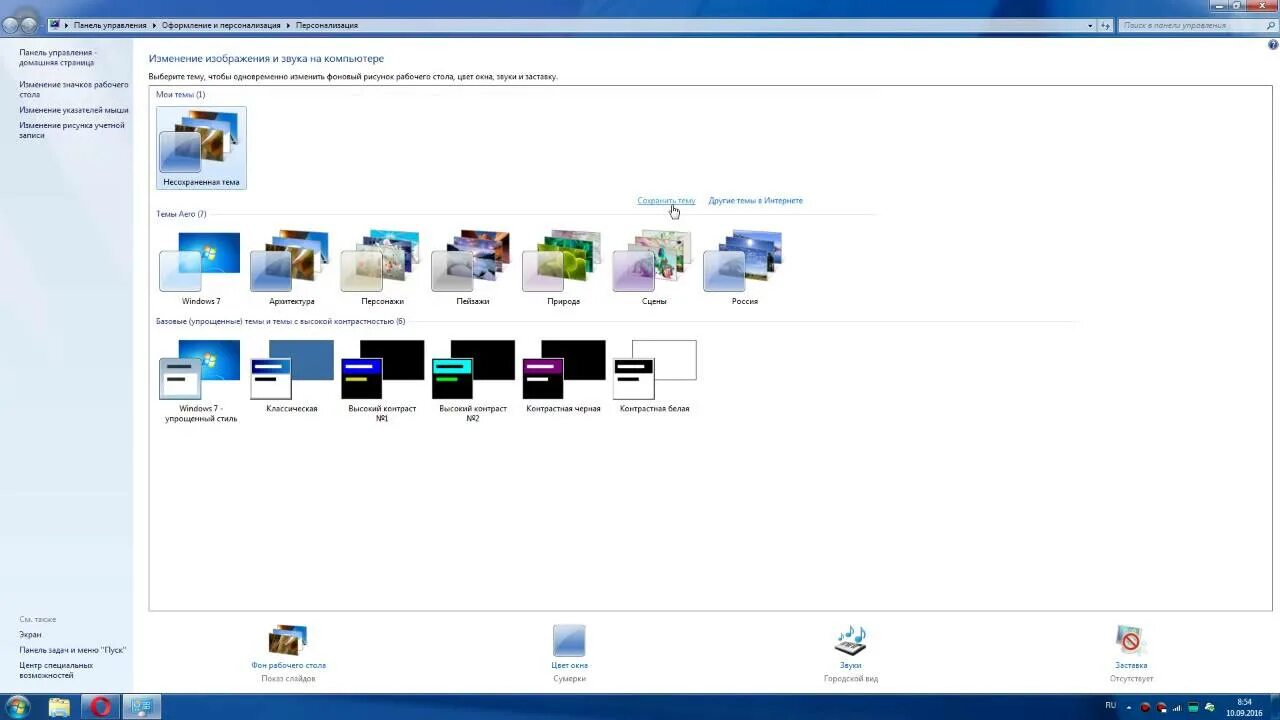1280x720 pixels.
Task: Open Opera browser from the taskbar
Action: pyautogui.click(x=100, y=707)
